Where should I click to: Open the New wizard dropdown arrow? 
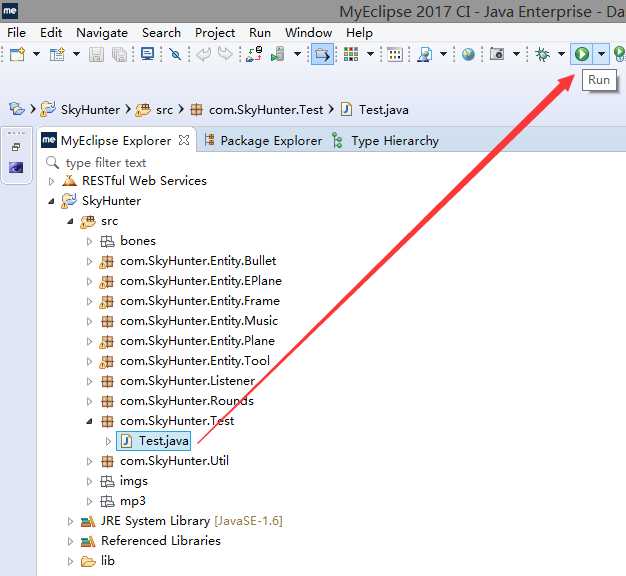(x=36, y=53)
